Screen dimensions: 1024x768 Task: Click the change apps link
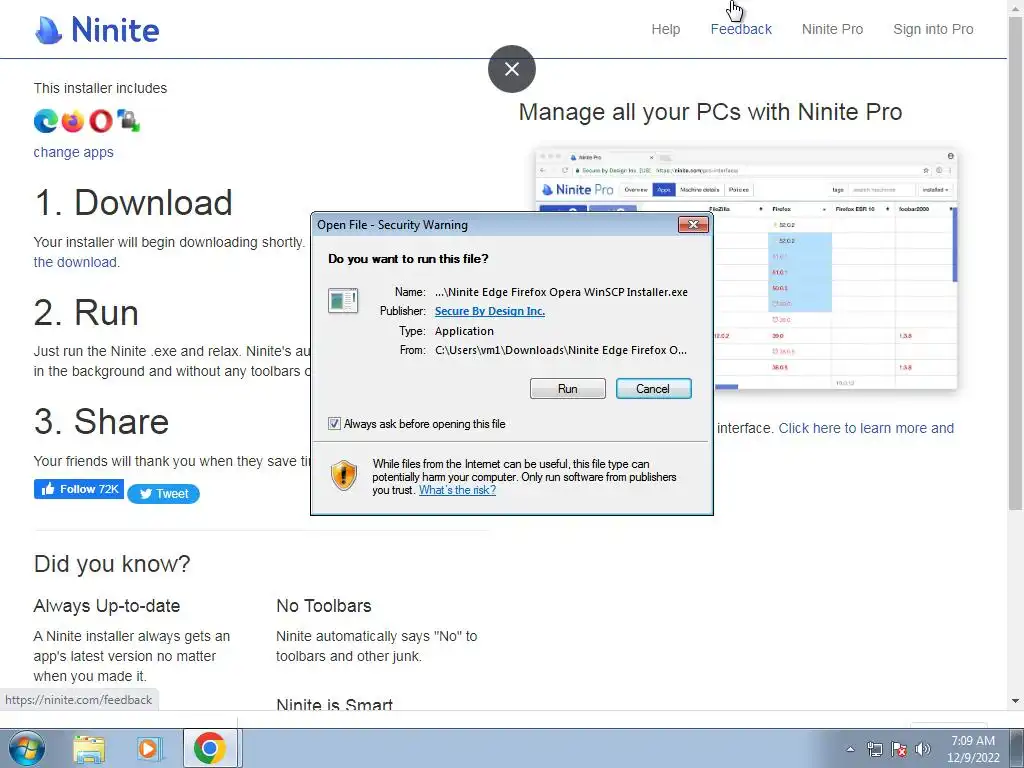click(x=73, y=152)
